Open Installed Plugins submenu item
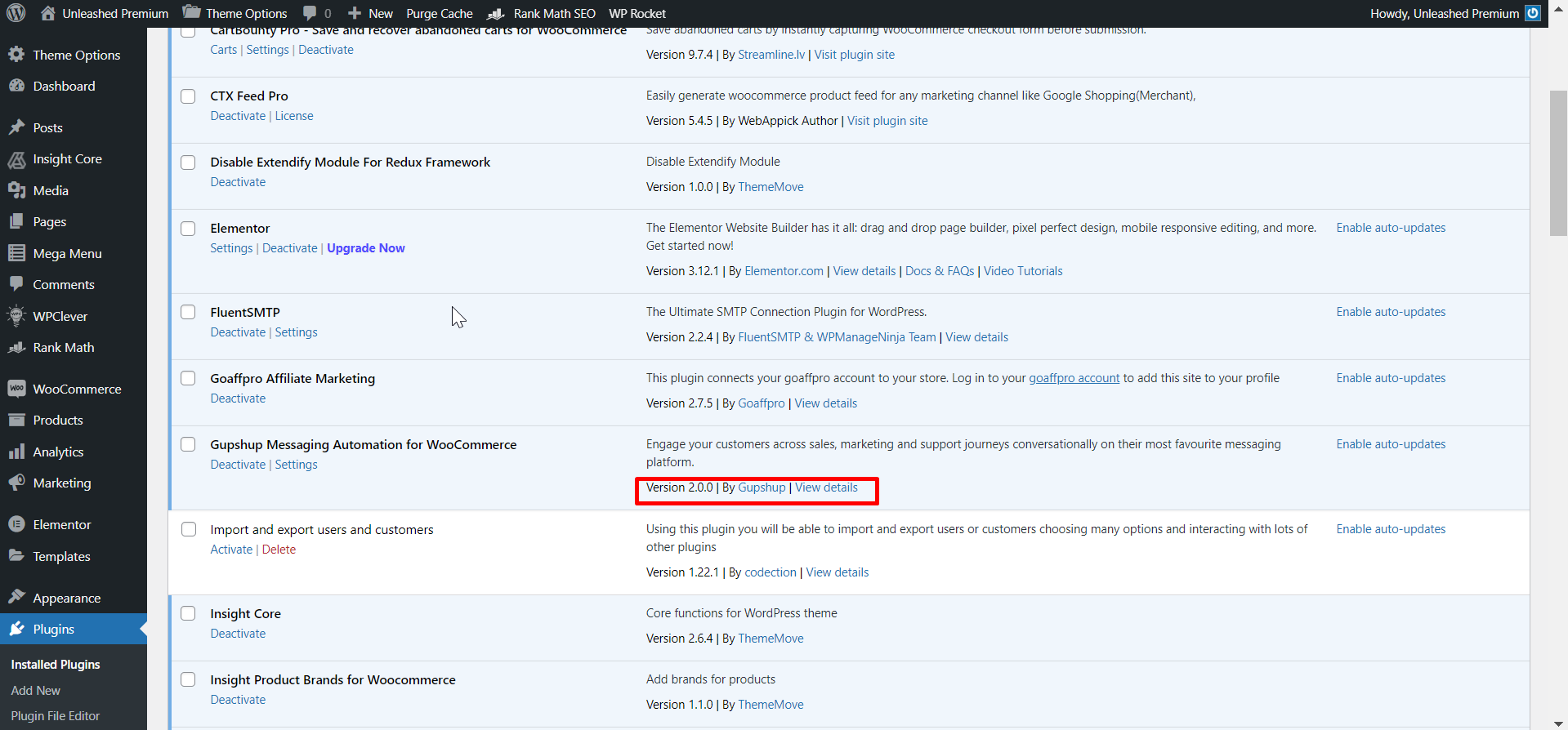The image size is (1568, 730). coord(56,665)
